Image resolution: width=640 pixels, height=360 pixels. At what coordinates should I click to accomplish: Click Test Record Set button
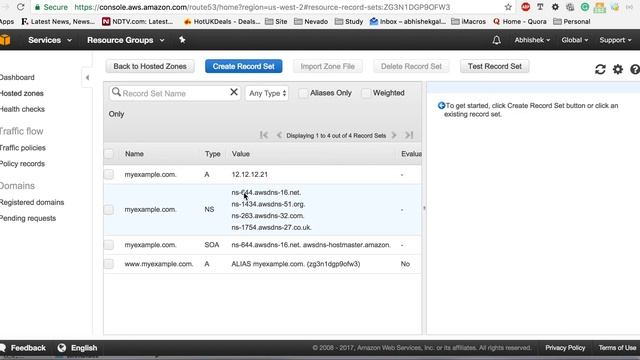point(495,67)
